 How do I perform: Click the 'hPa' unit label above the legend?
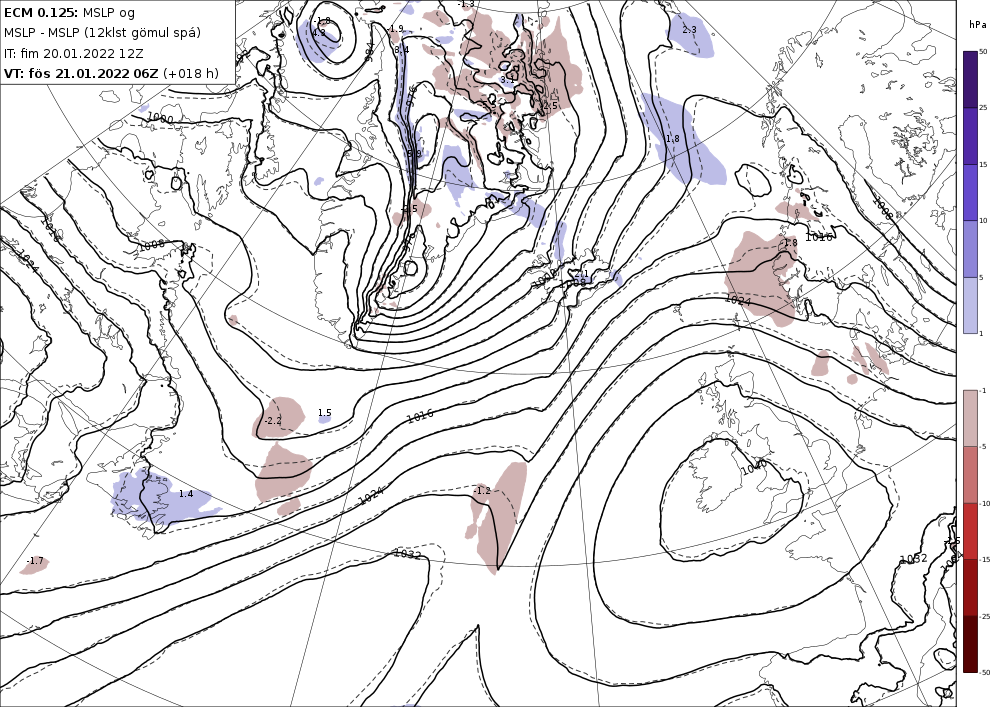(x=976, y=25)
